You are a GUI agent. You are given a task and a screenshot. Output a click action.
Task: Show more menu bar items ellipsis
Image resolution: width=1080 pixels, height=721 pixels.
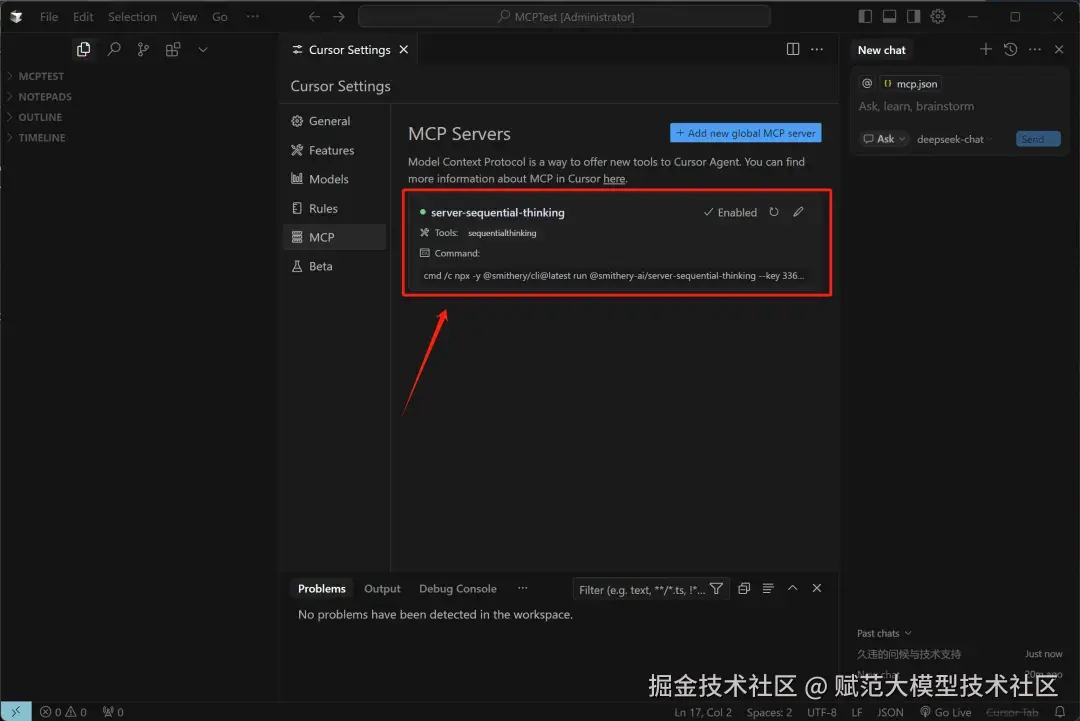click(253, 17)
